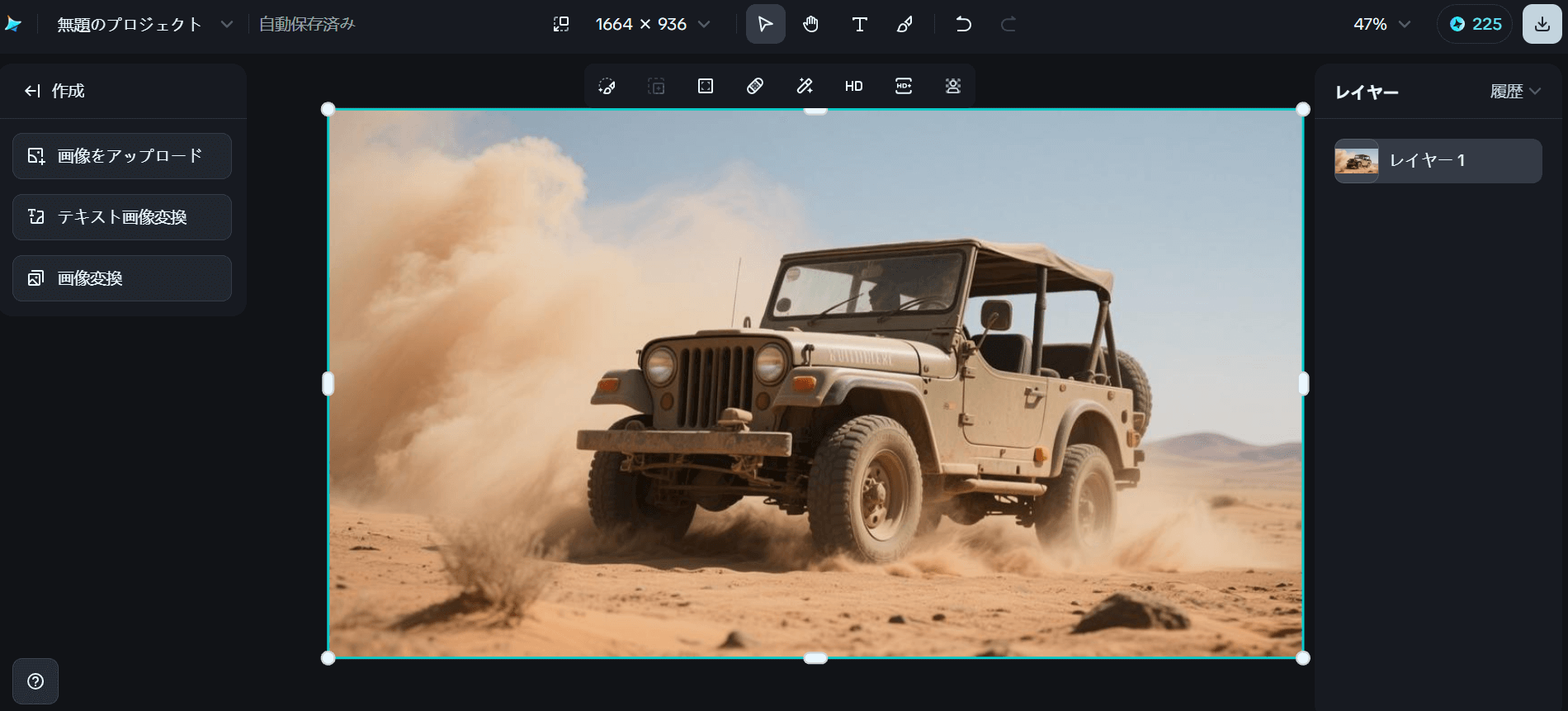
Task: Click the レイヤー 1 thumbnail
Action: point(1357,161)
